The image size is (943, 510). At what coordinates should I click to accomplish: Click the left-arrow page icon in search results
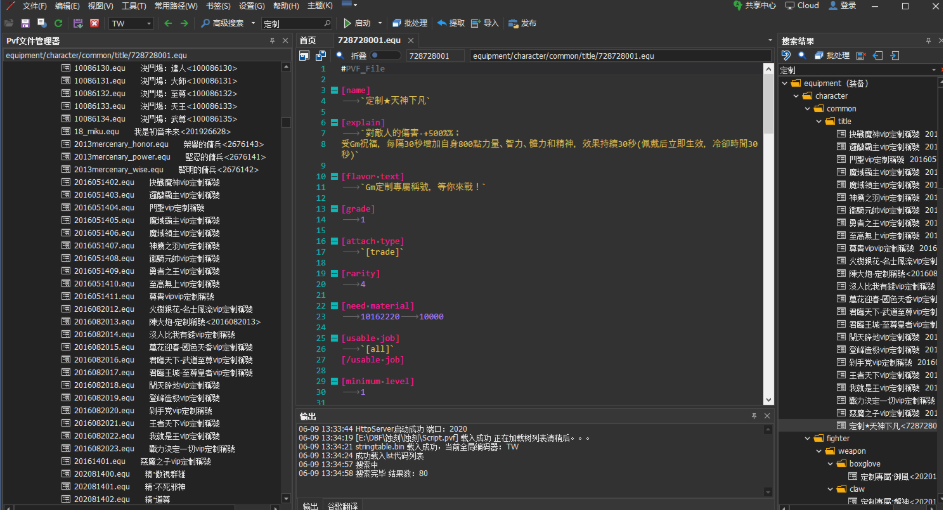point(878,55)
